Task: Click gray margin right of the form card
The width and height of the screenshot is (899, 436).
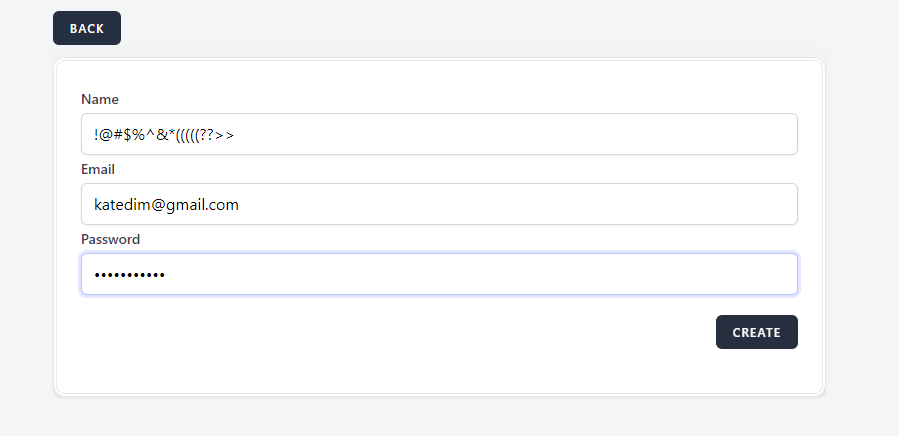Action: pos(862,228)
